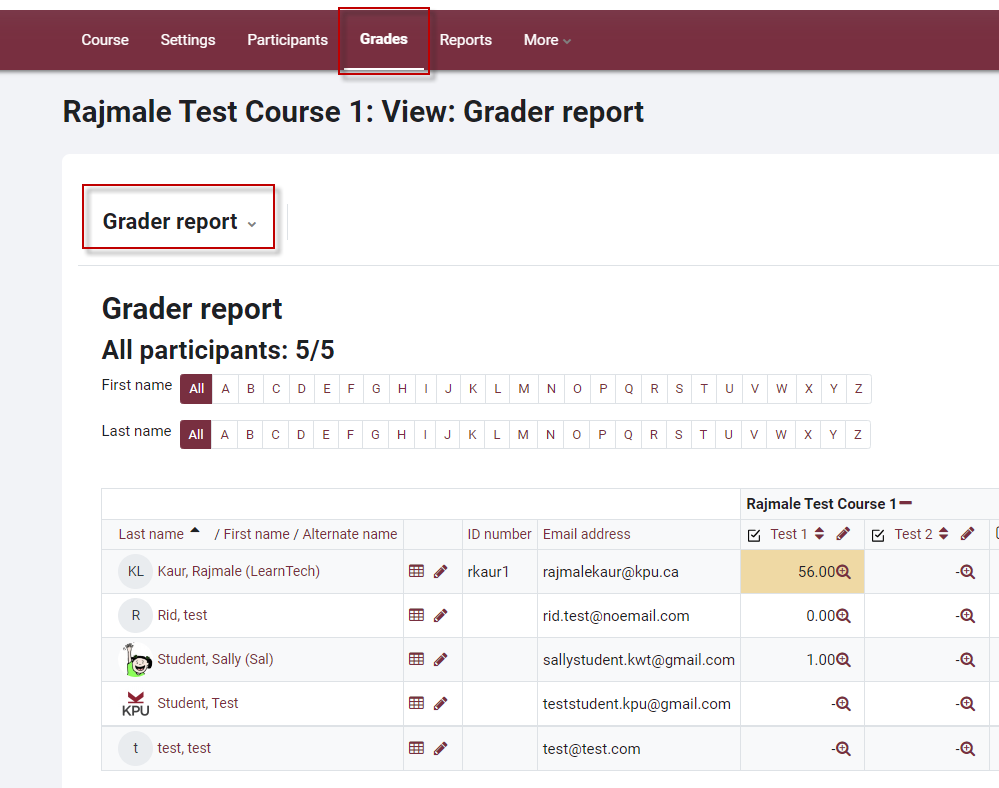
Task: Click the 56.00 grade cell
Action: coord(802,571)
